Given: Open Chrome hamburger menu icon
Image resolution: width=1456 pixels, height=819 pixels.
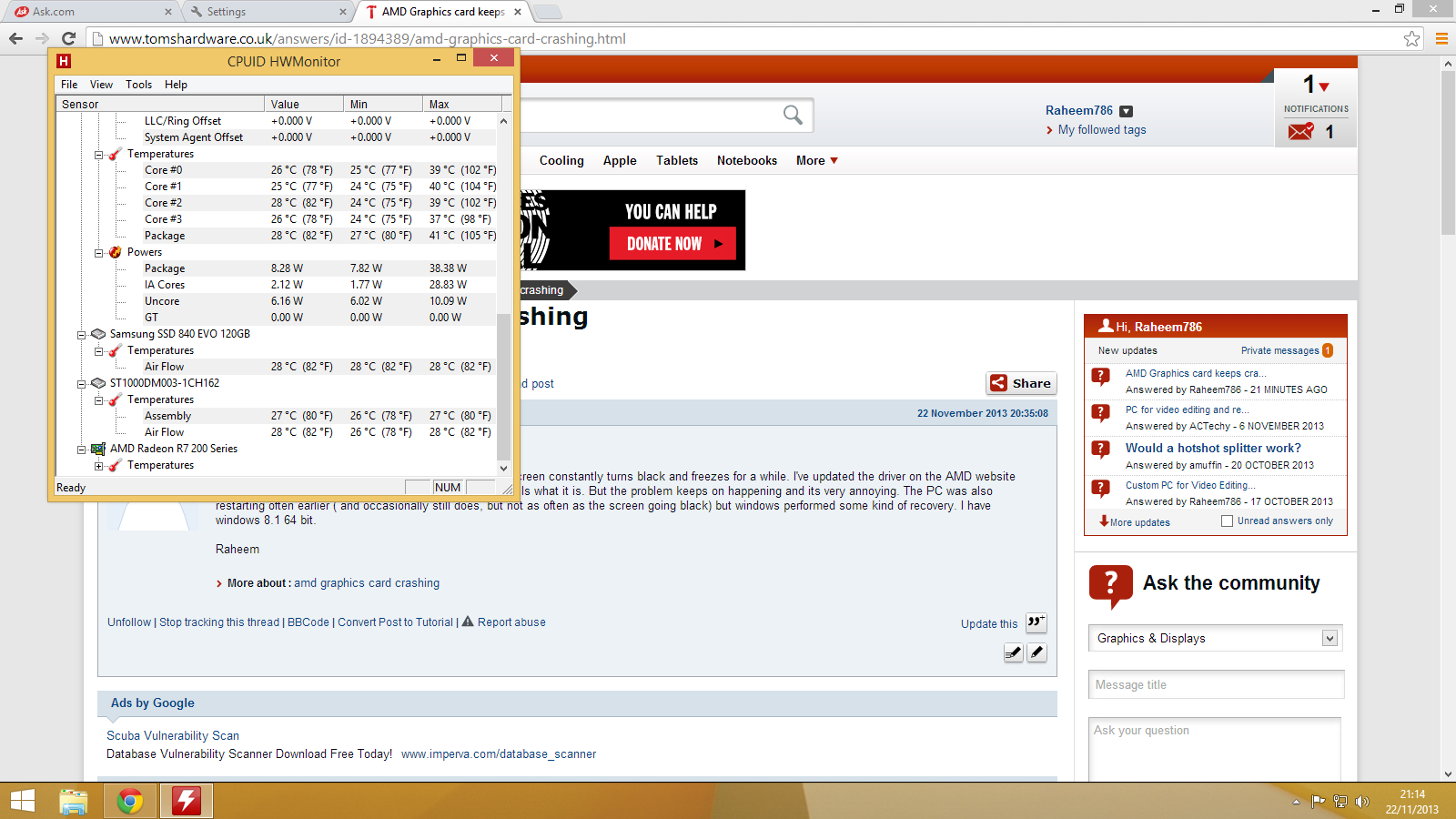Looking at the screenshot, I should (1441, 38).
